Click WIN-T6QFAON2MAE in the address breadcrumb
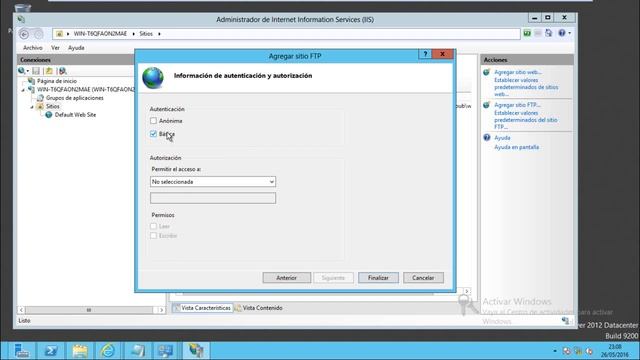 point(100,33)
